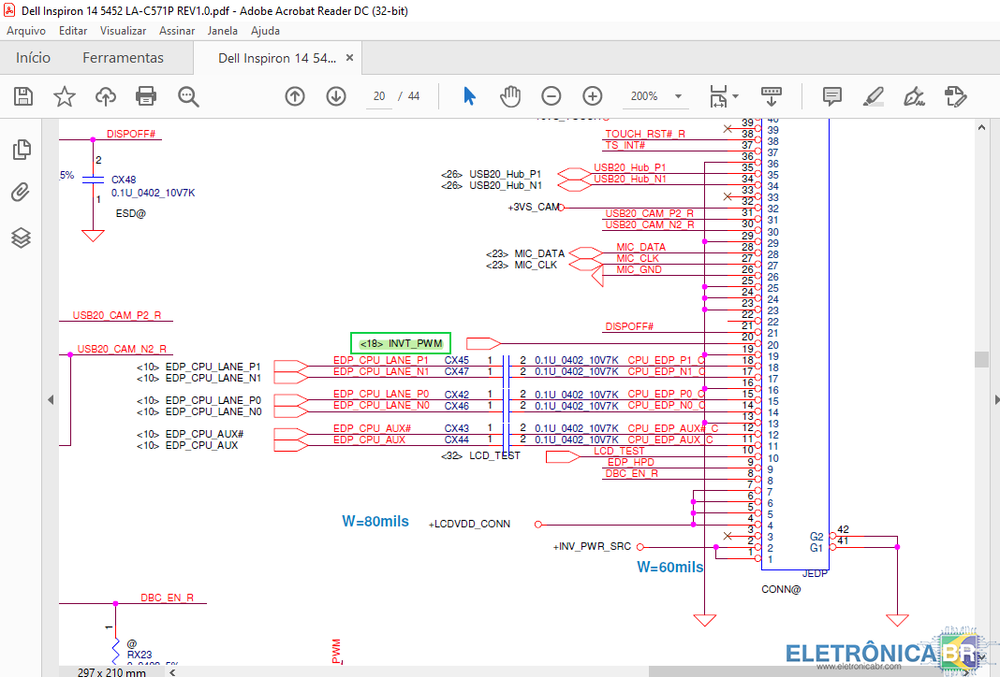Go to previous page arrow

click(x=295, y=96)
